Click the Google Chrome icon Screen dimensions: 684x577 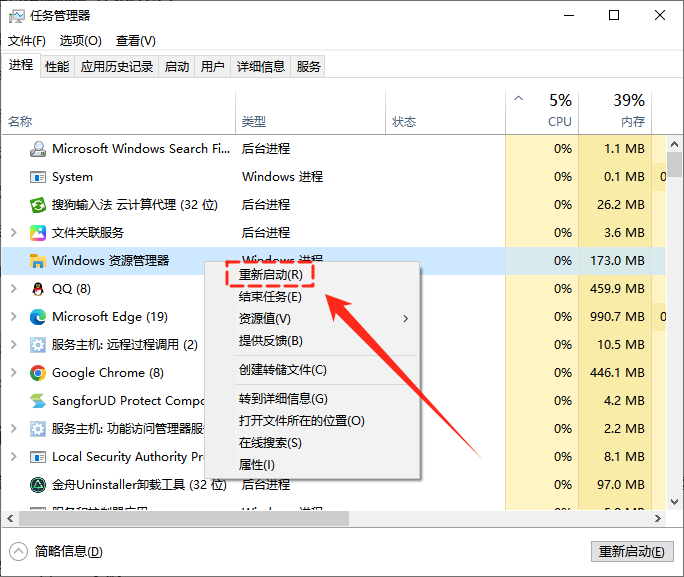(38, 373)
